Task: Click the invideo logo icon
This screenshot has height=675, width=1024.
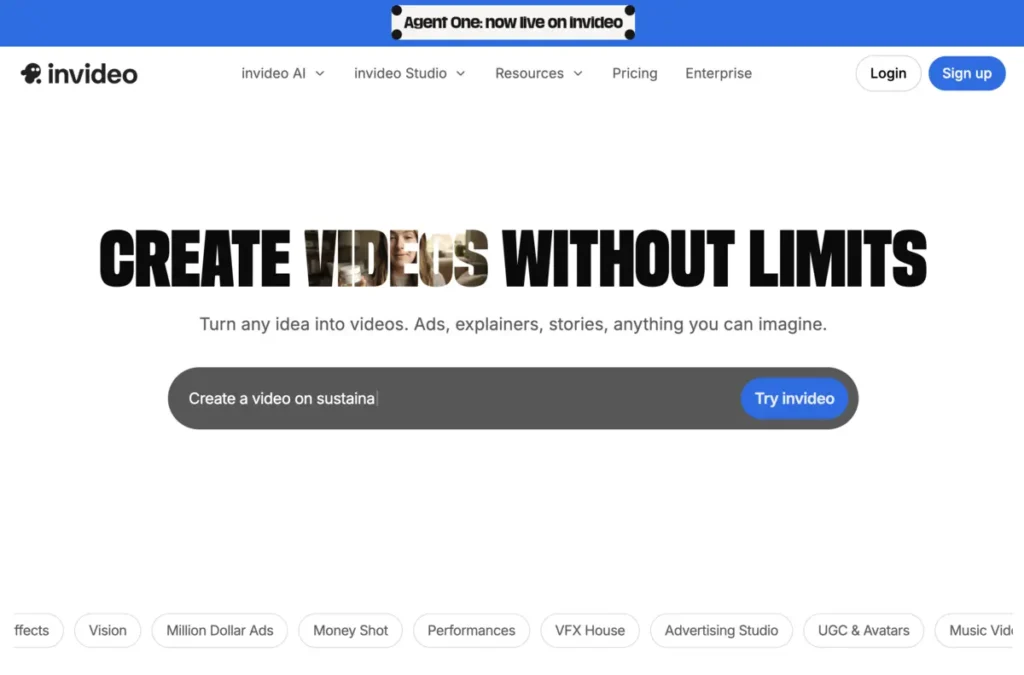Action: pyautogui.click(x=31, y=73)
